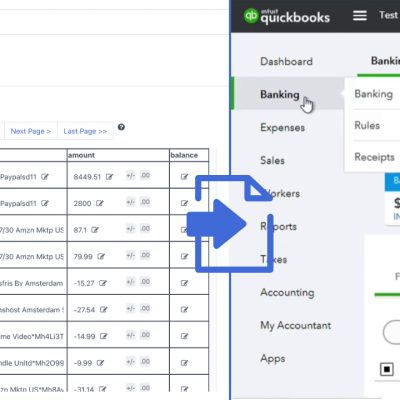Edit balance cell in the -15.27 row
The width and height of the screenshot is (400, 400).
184,283
